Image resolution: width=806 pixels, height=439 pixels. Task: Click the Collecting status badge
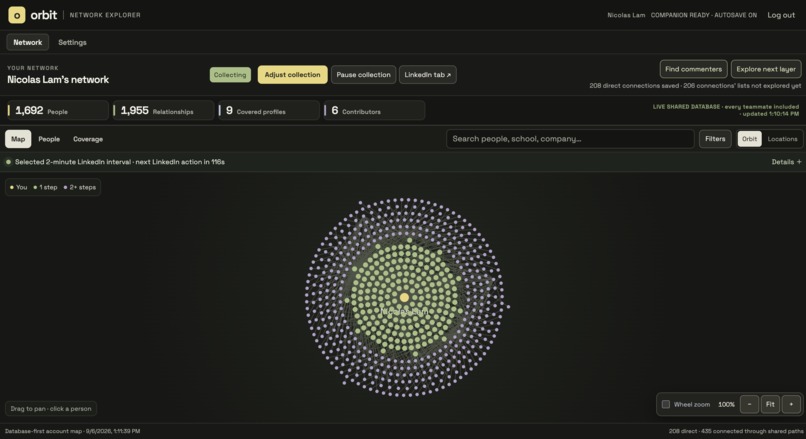pos(230,75)
